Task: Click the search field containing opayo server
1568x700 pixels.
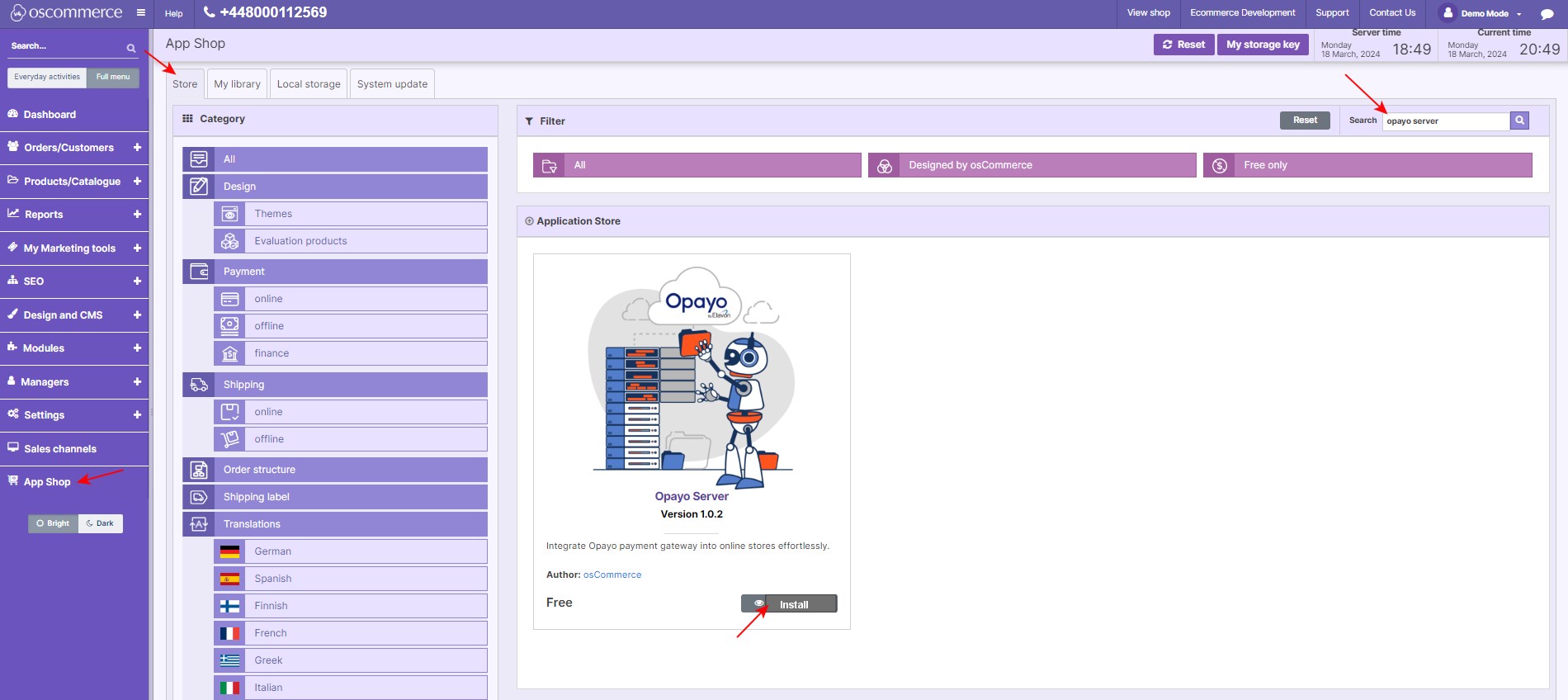Action: [x=1446, y=121]
